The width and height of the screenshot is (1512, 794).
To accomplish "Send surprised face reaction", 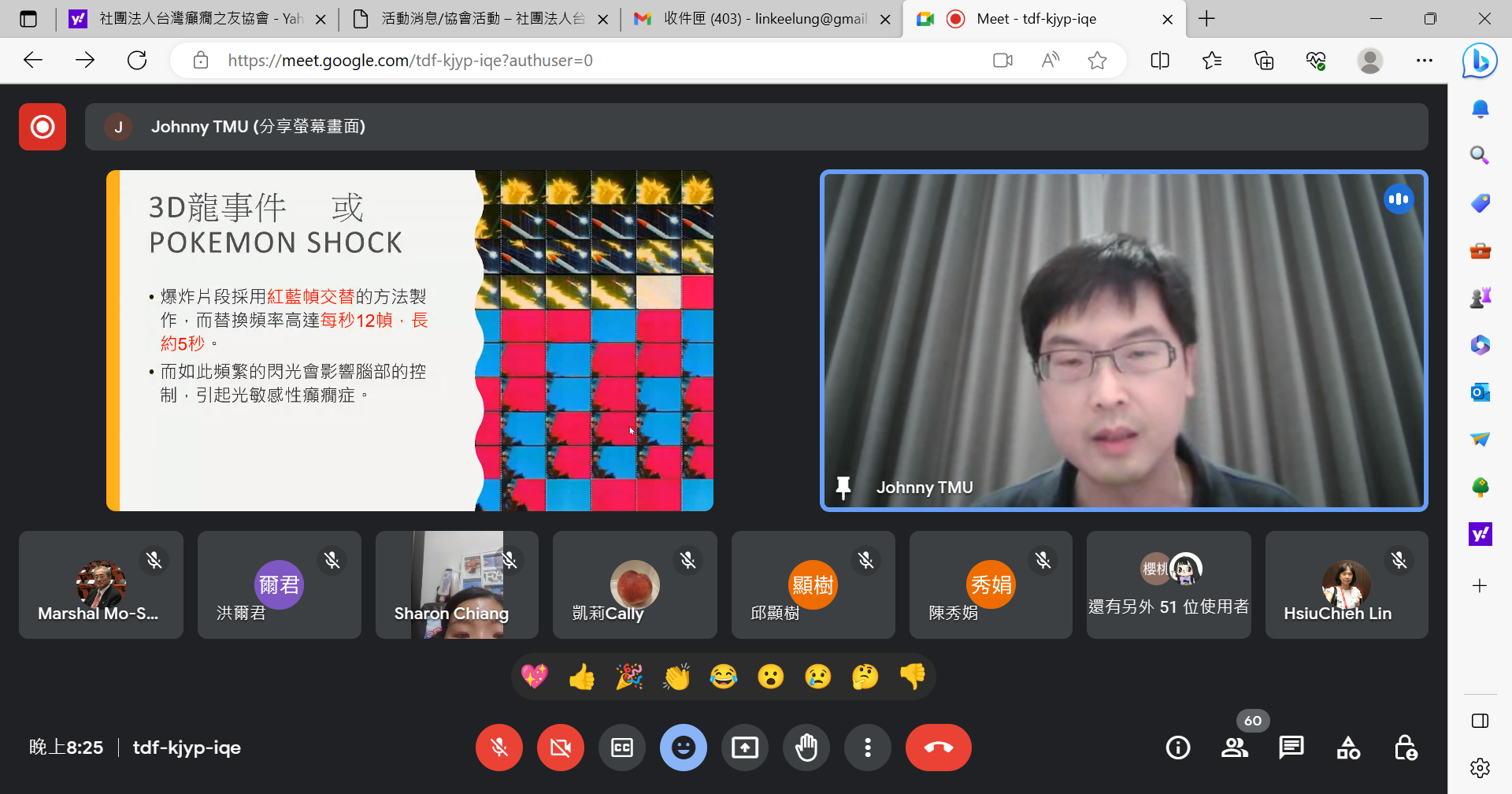I will [771, 677].
